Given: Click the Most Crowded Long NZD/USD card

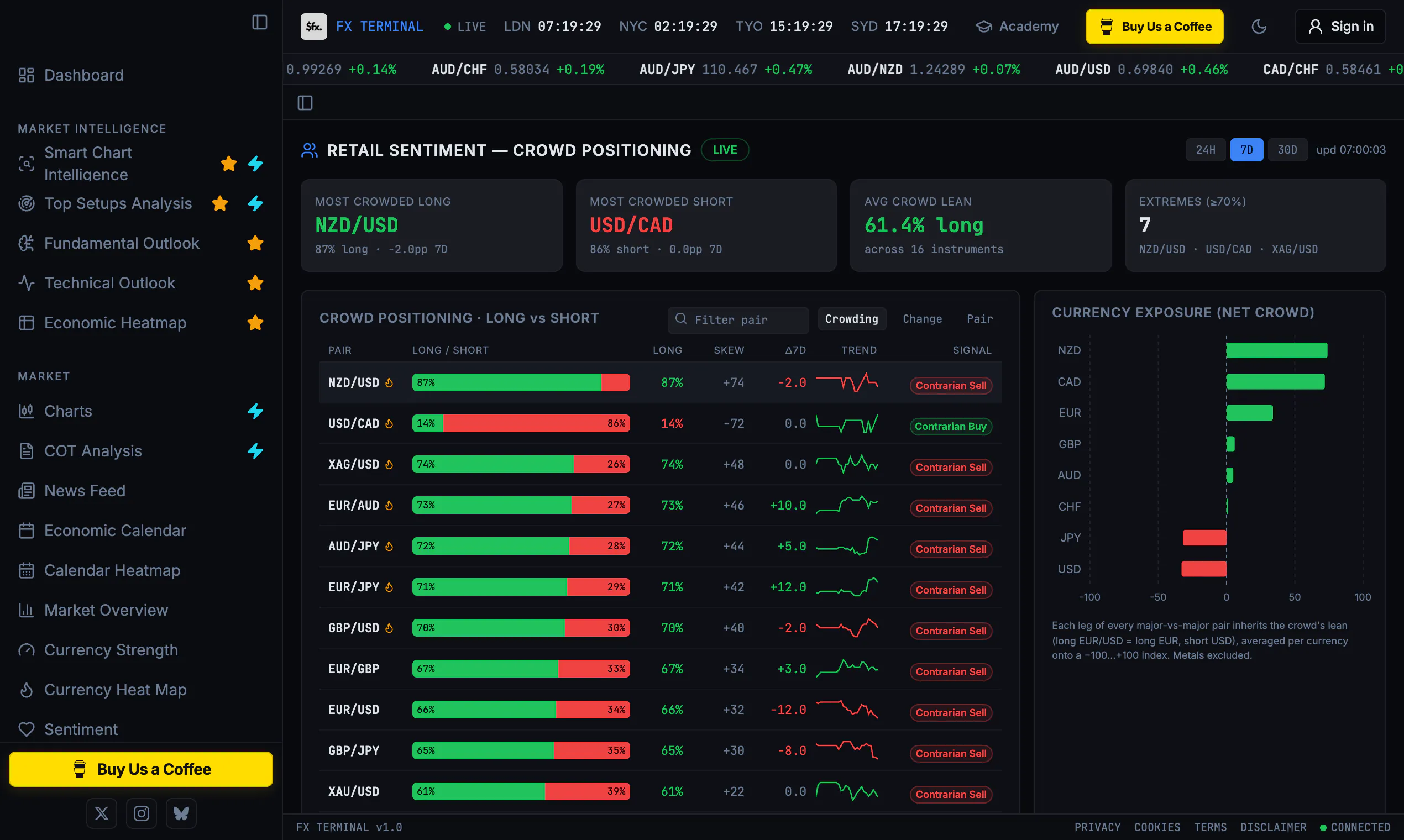Looking at the screenshot, I should (431, 225).
